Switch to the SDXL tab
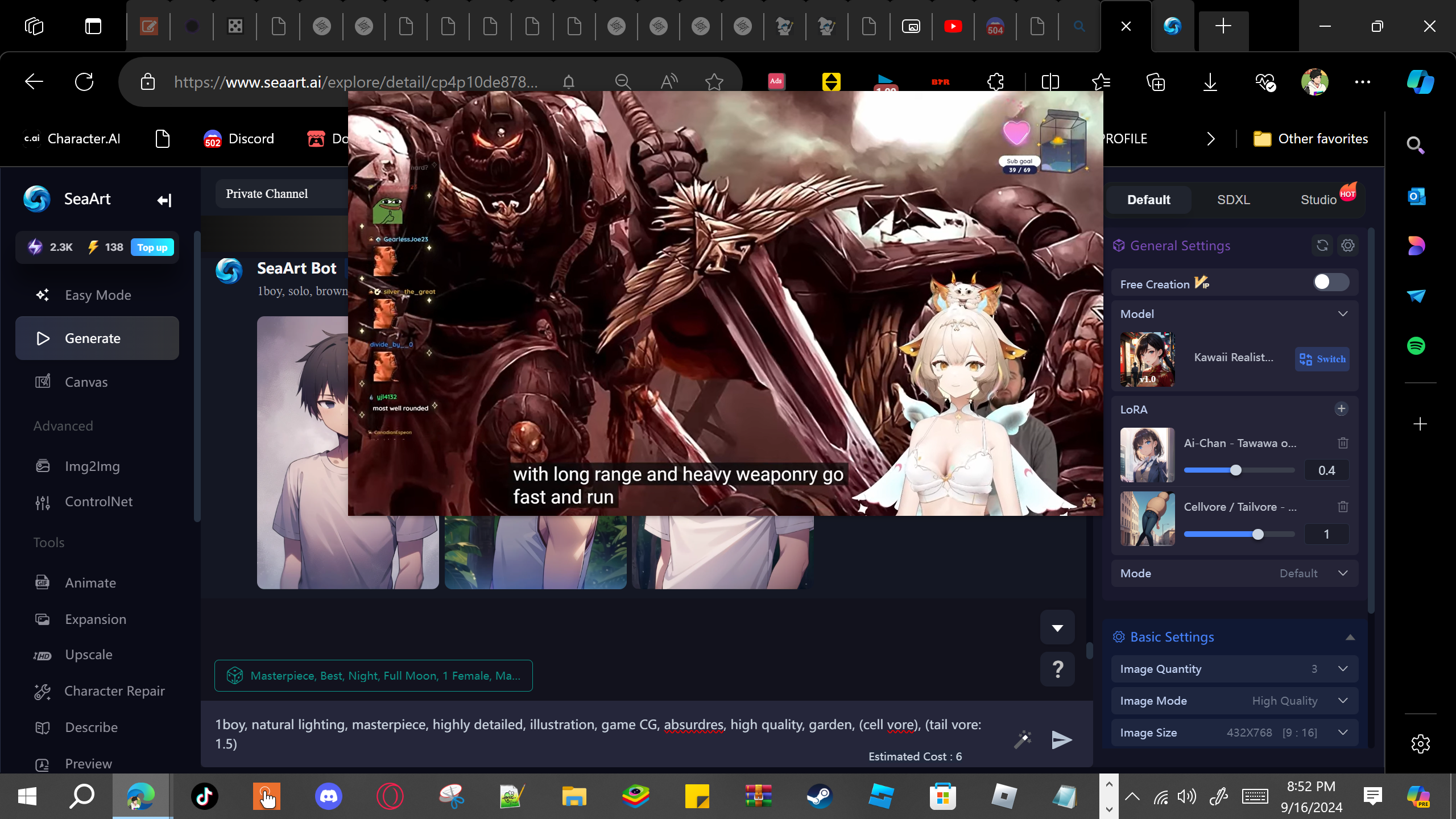Viewport: 1456px width, 819px height. coord(1233,200)
